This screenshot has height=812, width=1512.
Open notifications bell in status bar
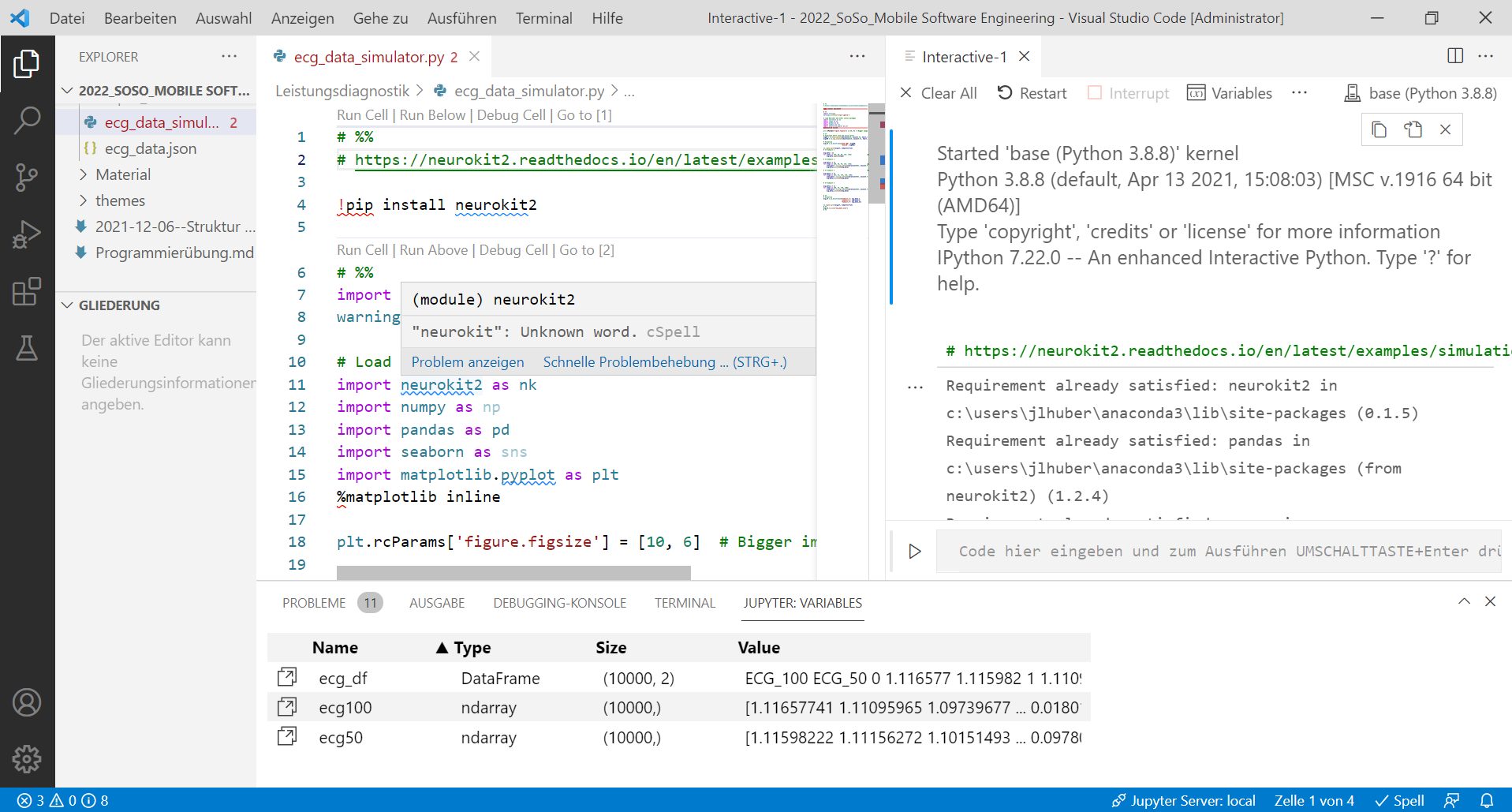click(x=1487, y=801)
